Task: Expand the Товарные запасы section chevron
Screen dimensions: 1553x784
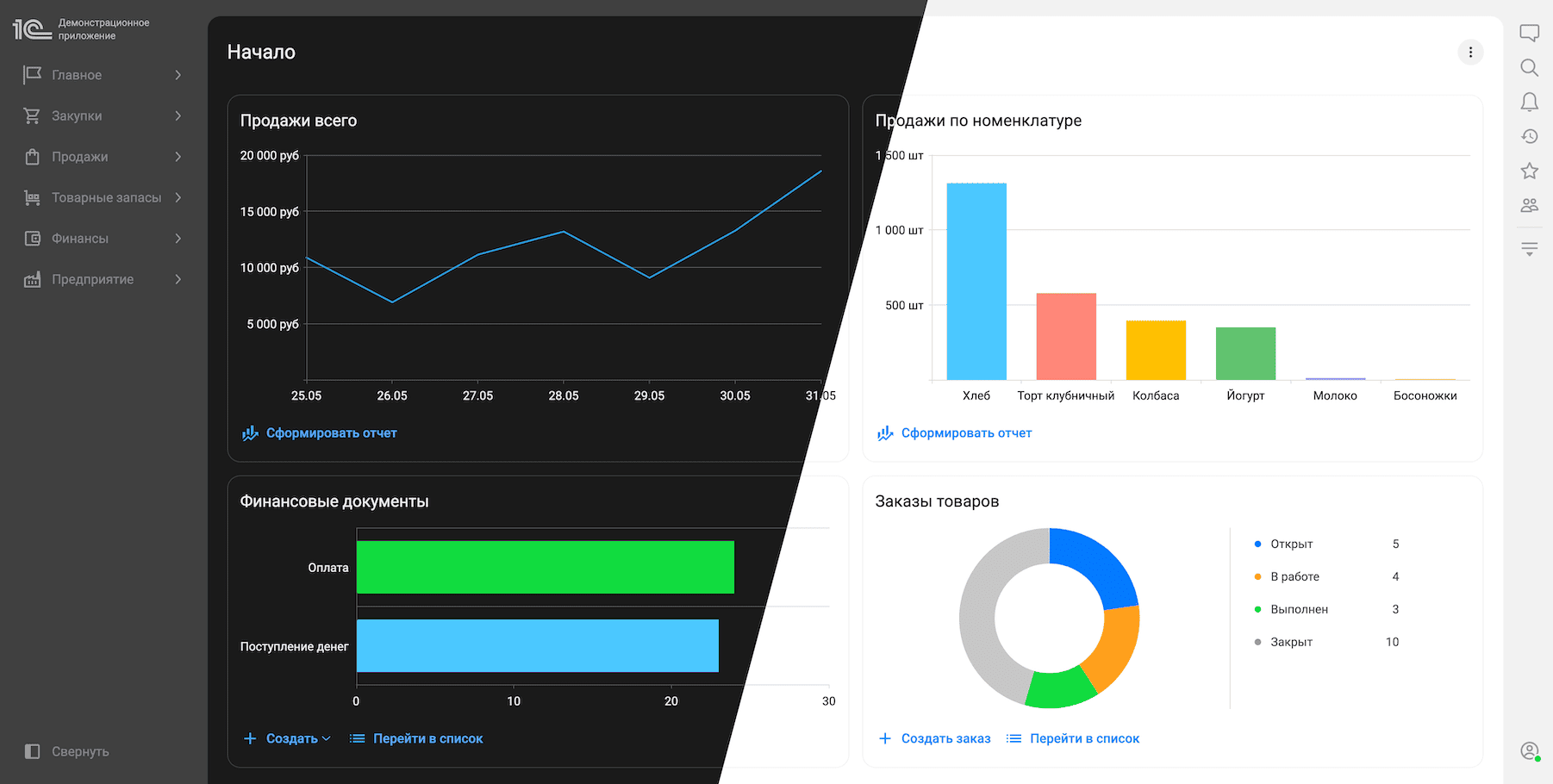Action: [x=178, y=197]
